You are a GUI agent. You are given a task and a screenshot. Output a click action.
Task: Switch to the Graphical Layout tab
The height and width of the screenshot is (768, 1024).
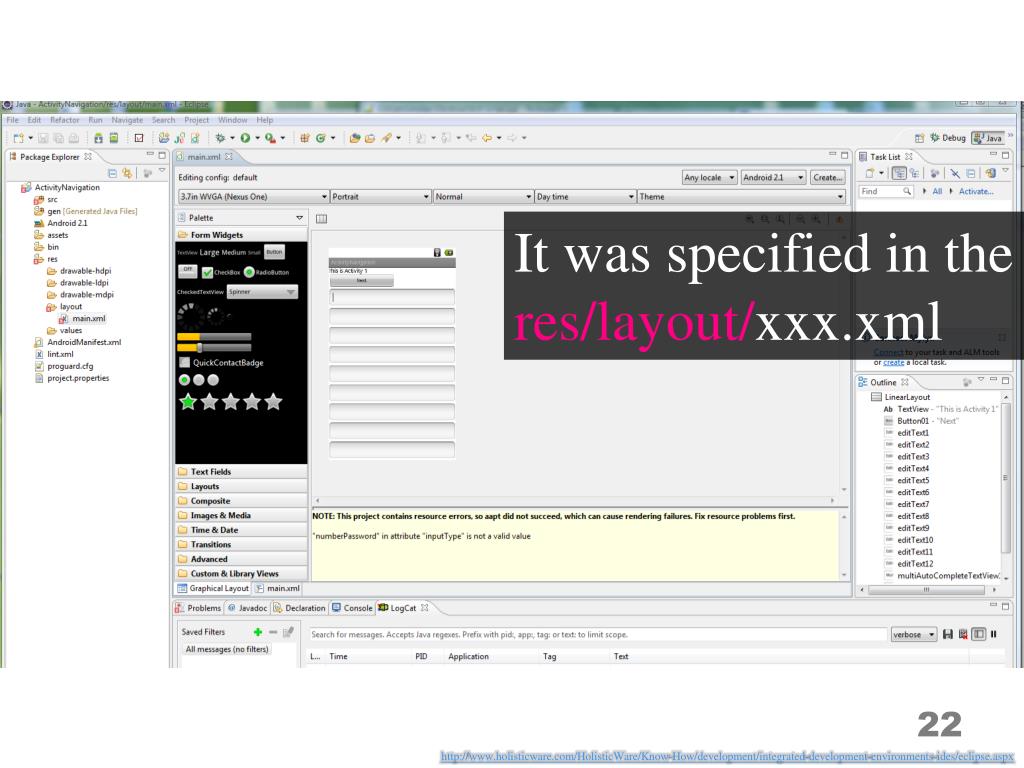214,588
